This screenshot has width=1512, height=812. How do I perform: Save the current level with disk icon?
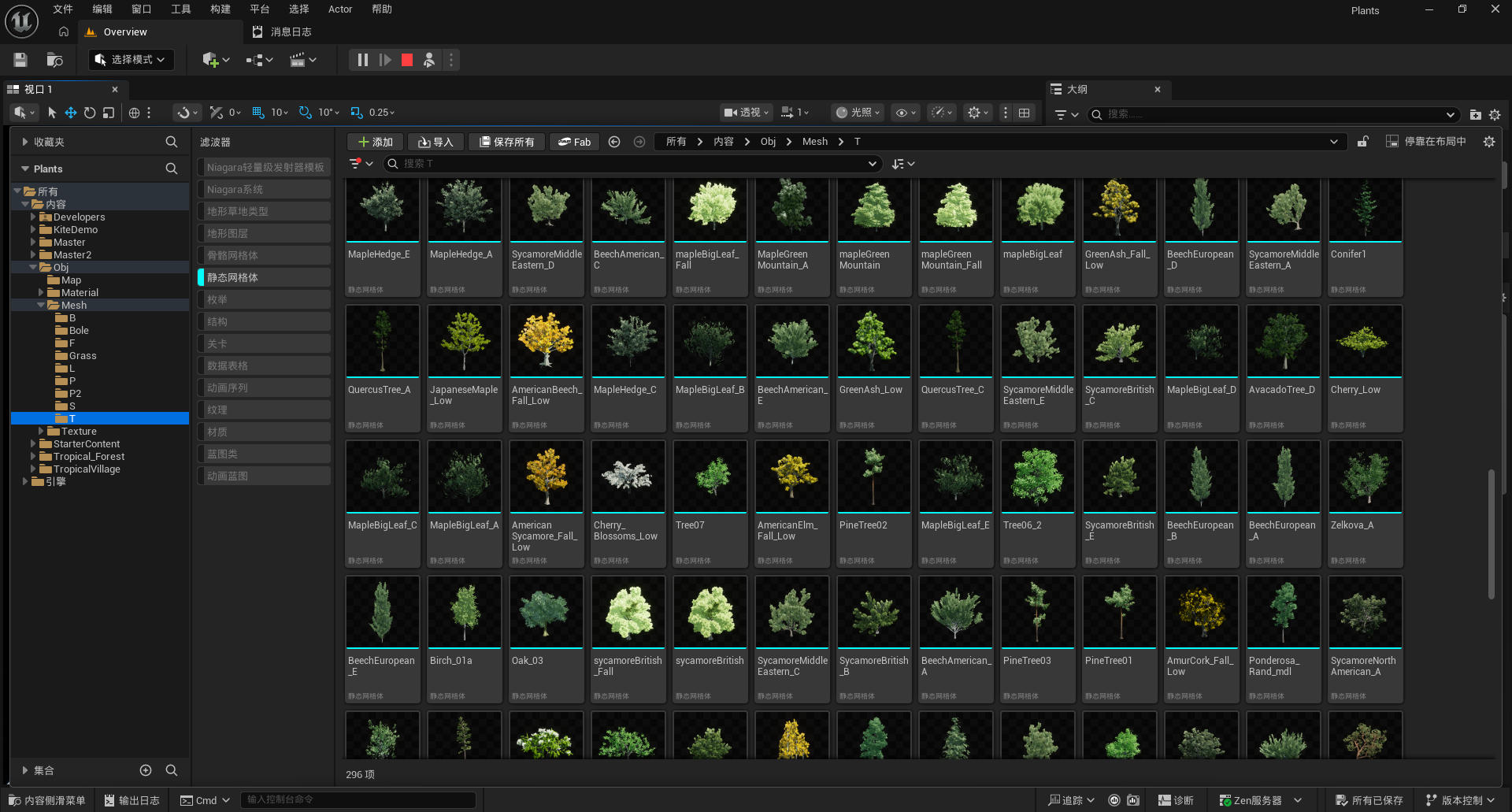point(20,60)
